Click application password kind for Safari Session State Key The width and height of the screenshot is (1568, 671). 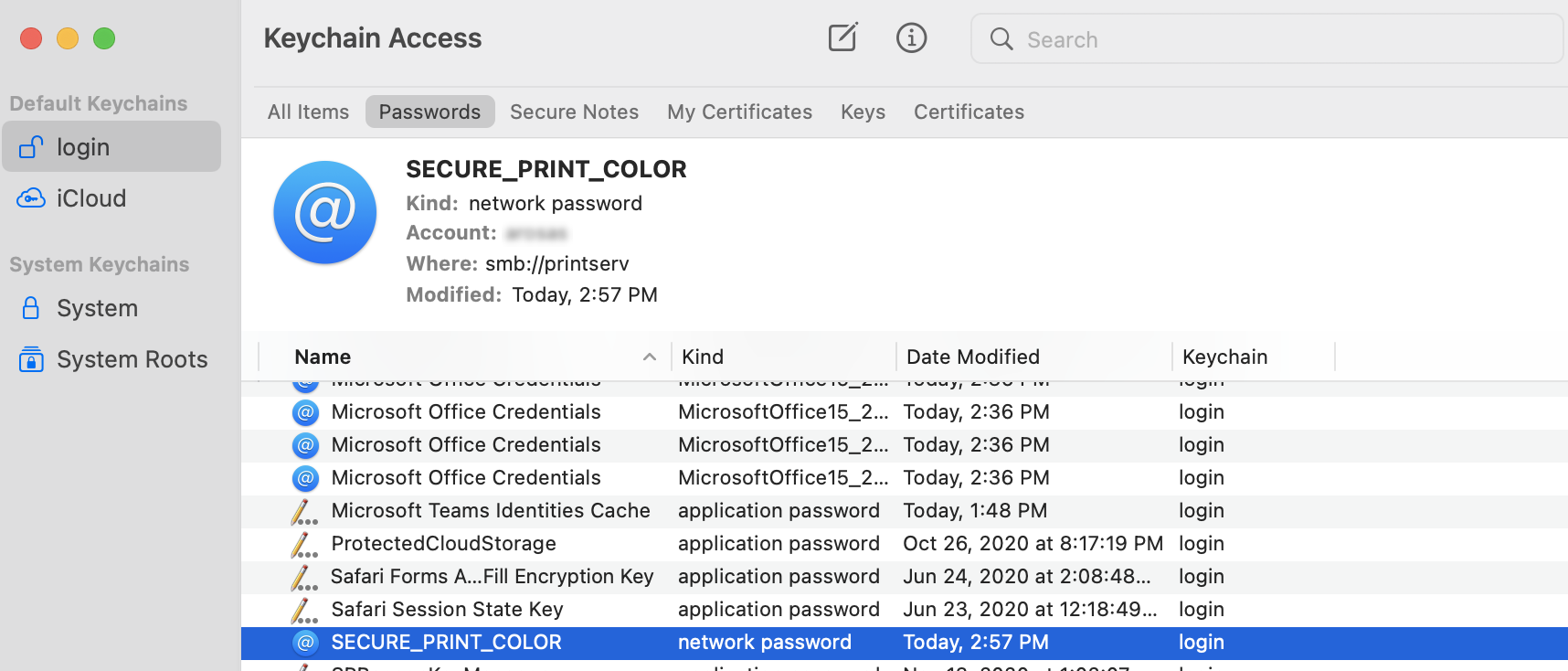(779, 610)
